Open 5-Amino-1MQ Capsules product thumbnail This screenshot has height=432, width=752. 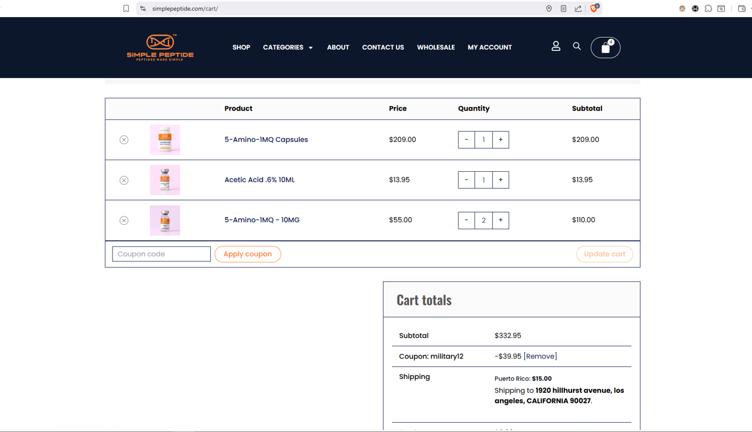coord(165,140)
